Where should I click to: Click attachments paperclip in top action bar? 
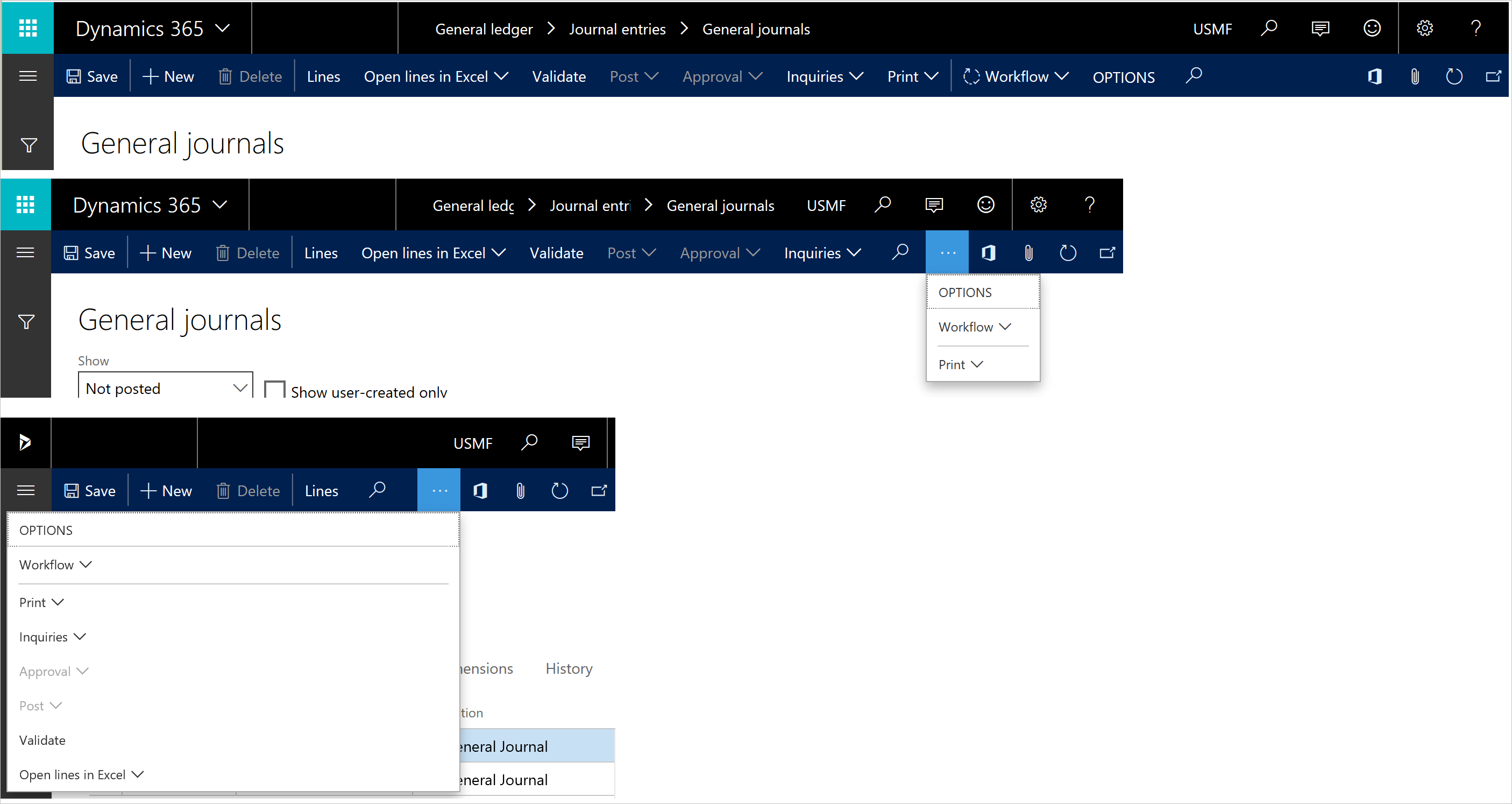tap(1415, 76)
